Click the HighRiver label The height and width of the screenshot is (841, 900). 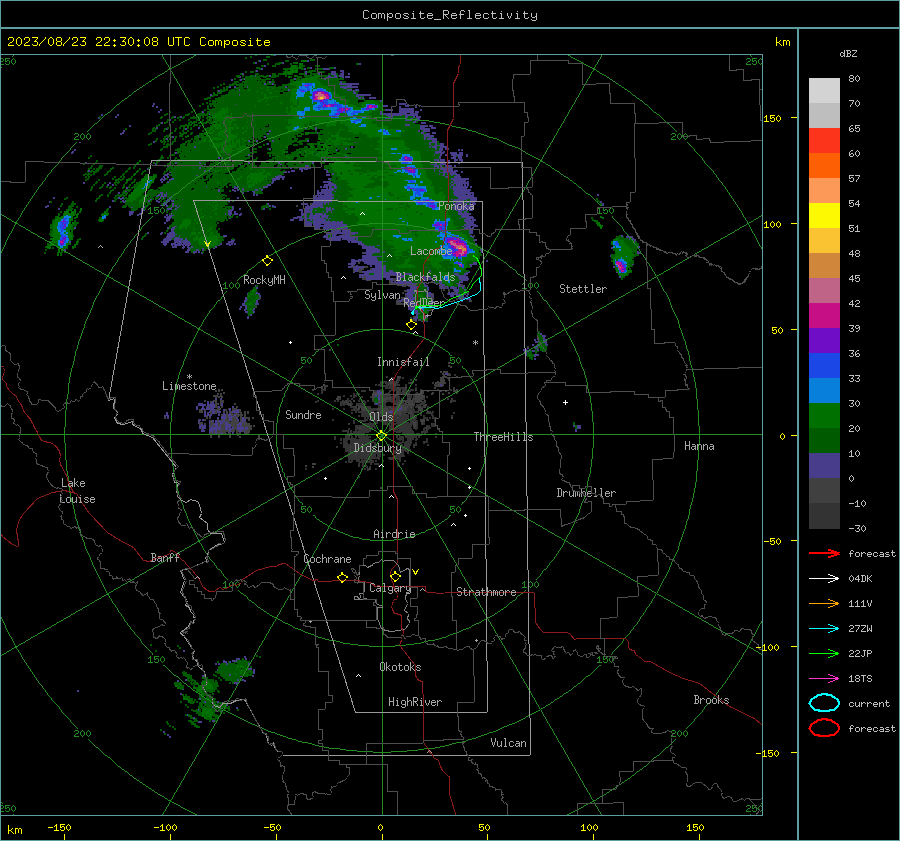point(415,702)
